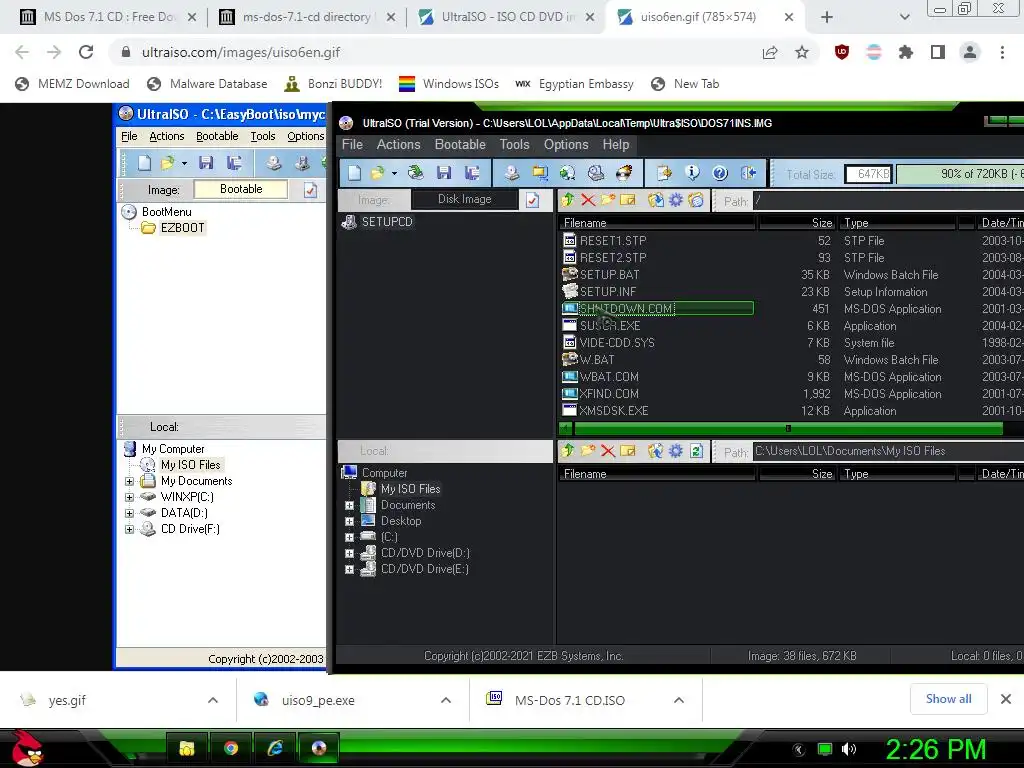The width and height of the screenshot is (1024, 768).
Task: Click New icon in background UltraISO window
Action: [x=144, y=163]
